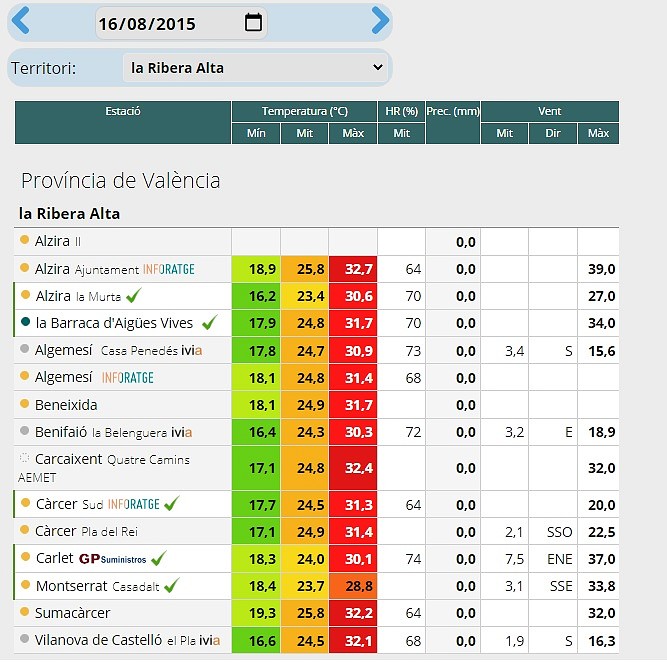667x662 pixels.
Task: Open Alzira Ajuntament station
Action: [88, 269]
